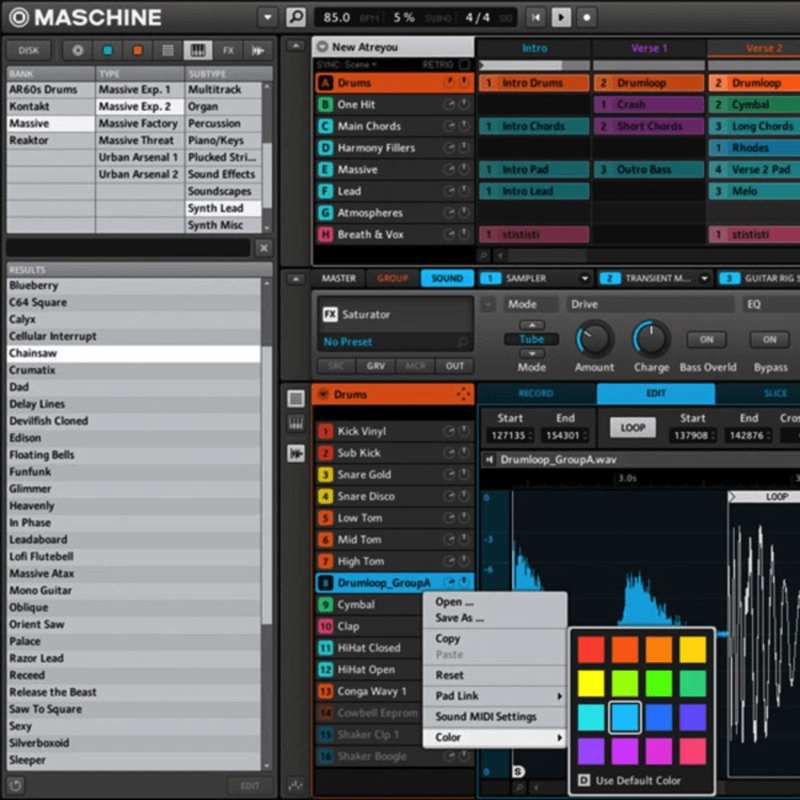The width and height of the screenshot is (800, 800).
Task: Click the FX icon in the top toolbar
Action: pyautogui.click(x=227, y=49)
